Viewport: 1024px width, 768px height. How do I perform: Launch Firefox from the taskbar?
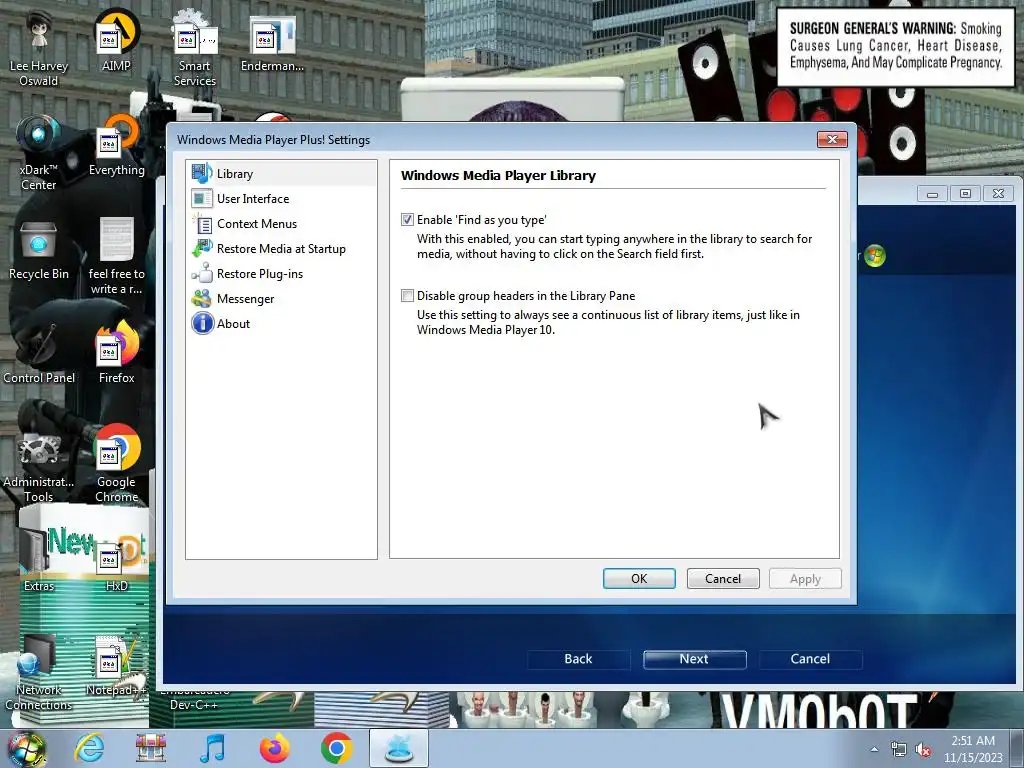pos(274,748)
